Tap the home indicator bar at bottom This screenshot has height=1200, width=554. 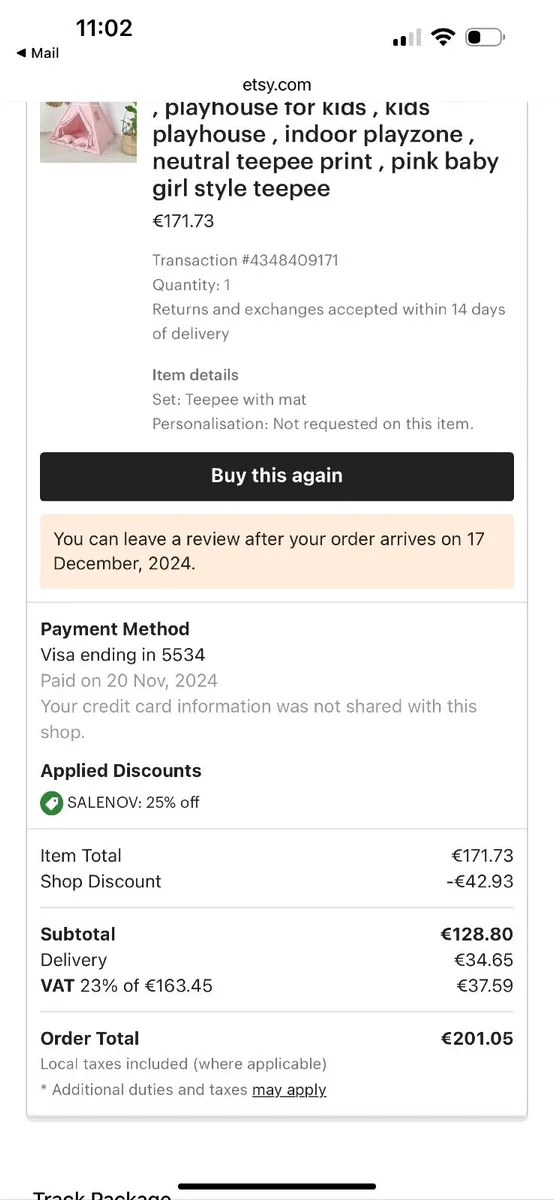(277, 1186)
